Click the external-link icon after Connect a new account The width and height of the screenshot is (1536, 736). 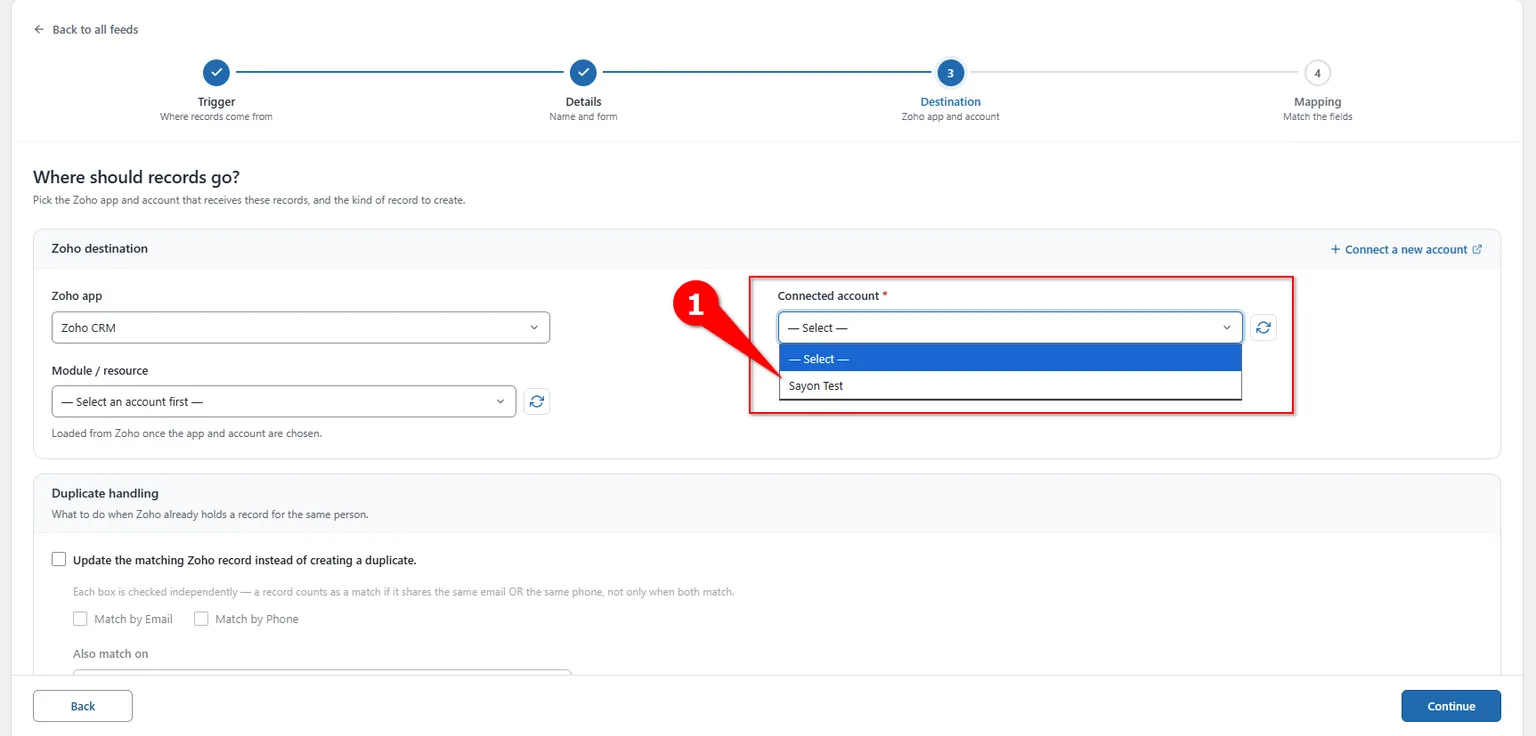(1477, 249)
